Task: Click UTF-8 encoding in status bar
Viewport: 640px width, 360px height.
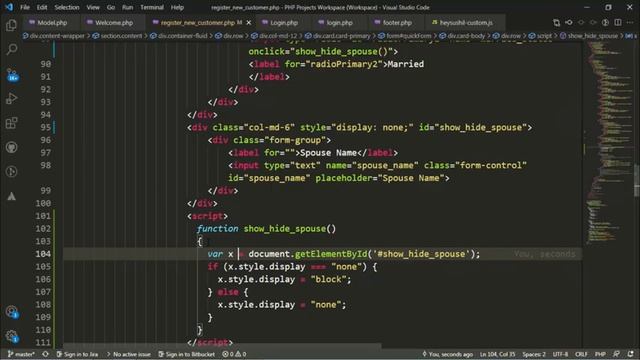Action: (x=560, y=354)
